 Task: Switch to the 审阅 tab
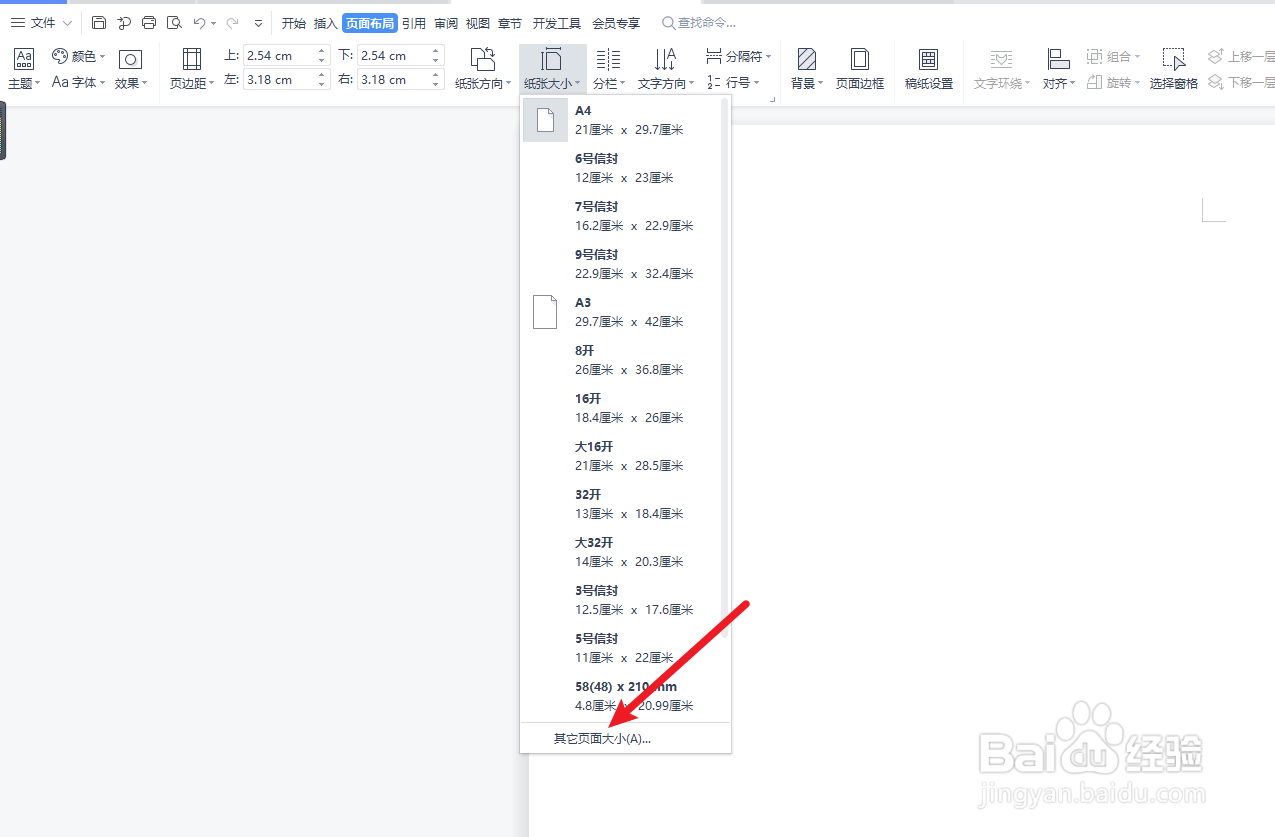point(446,22)
